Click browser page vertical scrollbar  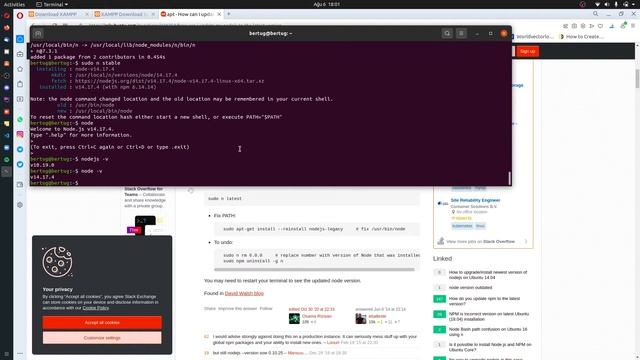[637, 78]
